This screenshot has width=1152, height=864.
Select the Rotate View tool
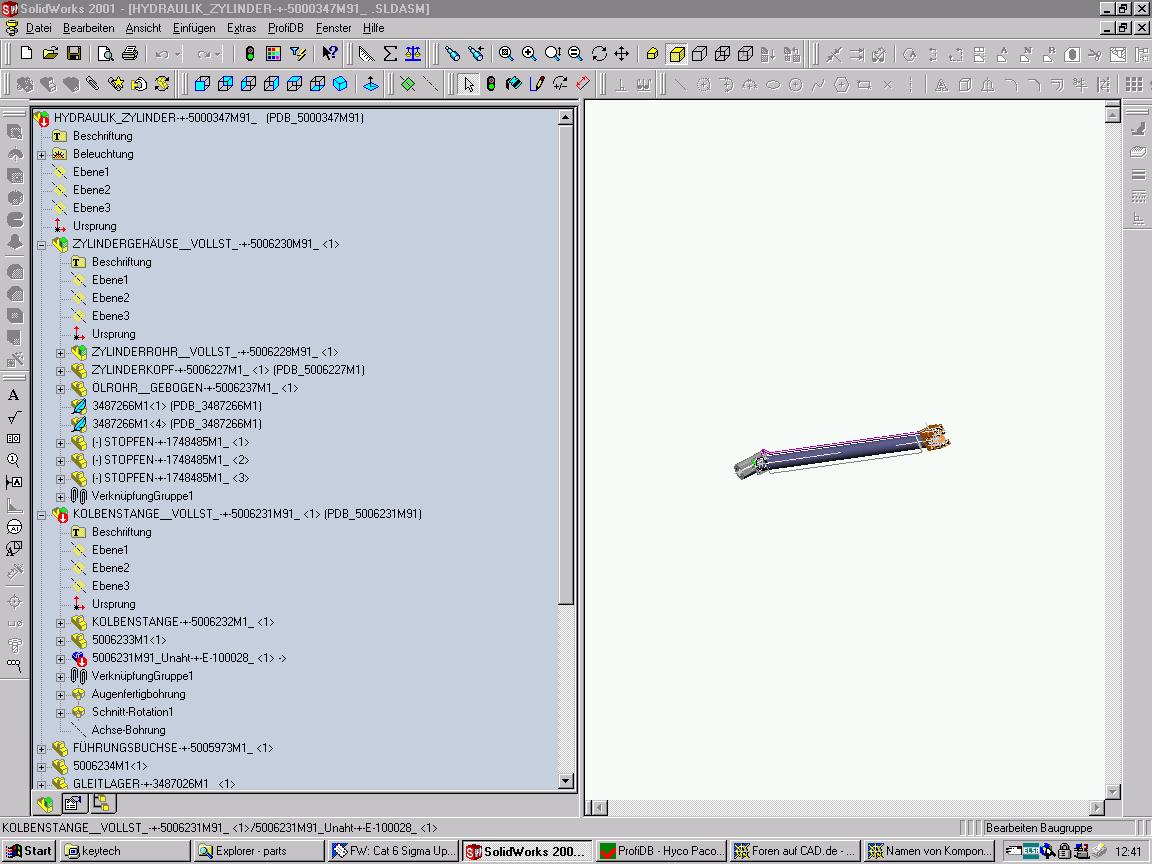point(599,54)
